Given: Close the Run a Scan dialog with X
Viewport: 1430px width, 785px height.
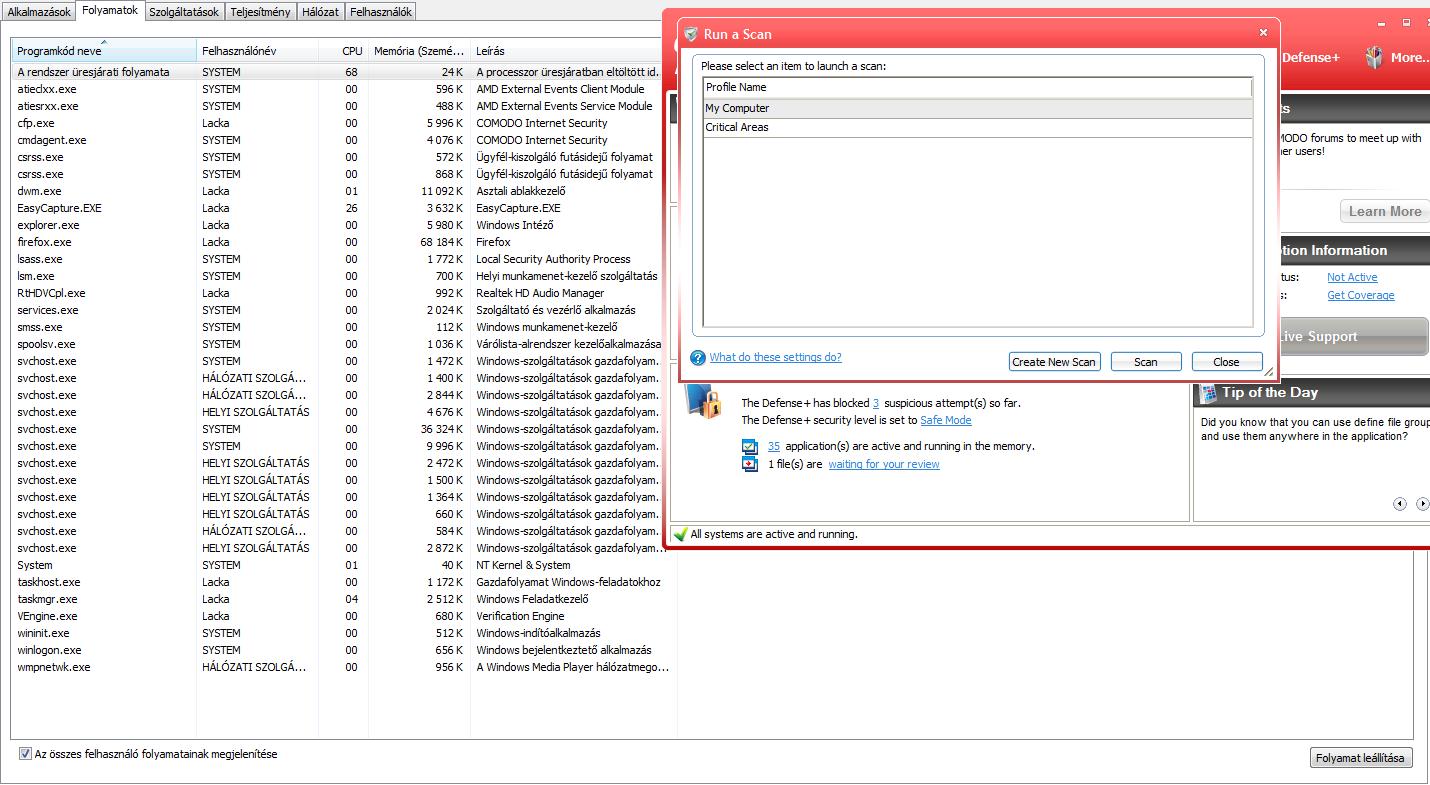Looking at the screenshot, I should click(x=1263, y=33).
